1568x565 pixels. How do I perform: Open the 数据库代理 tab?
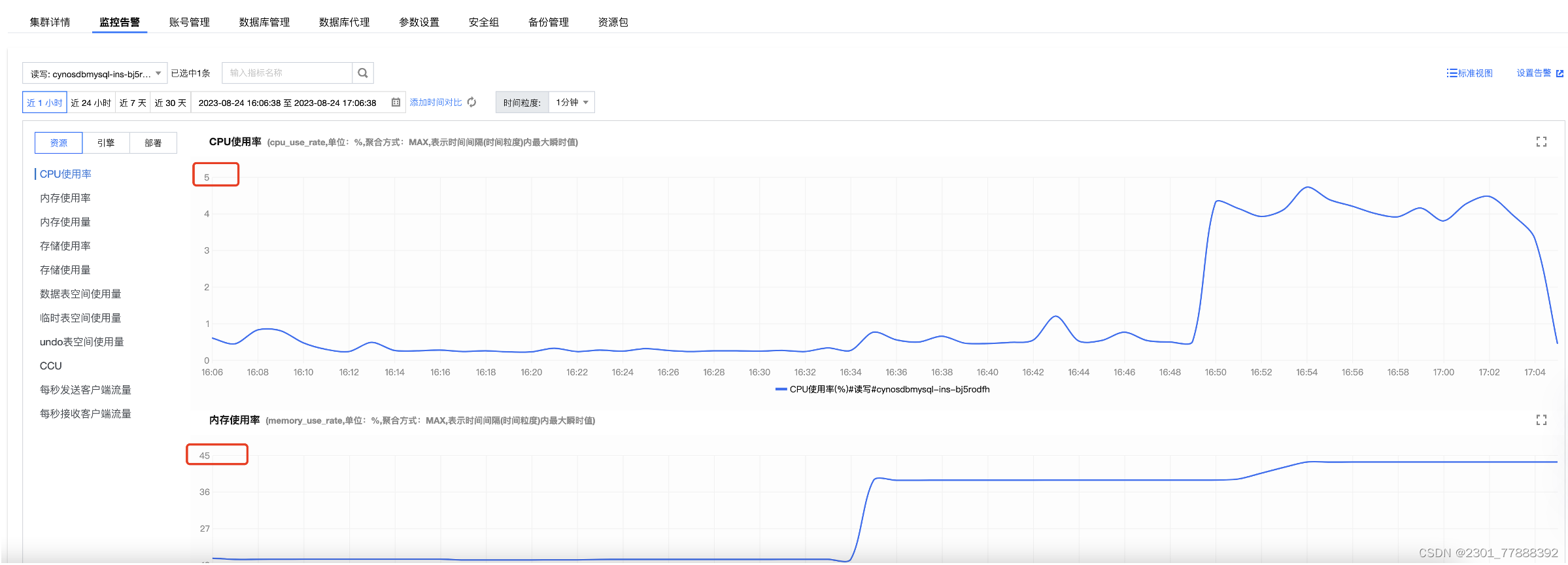345,22
